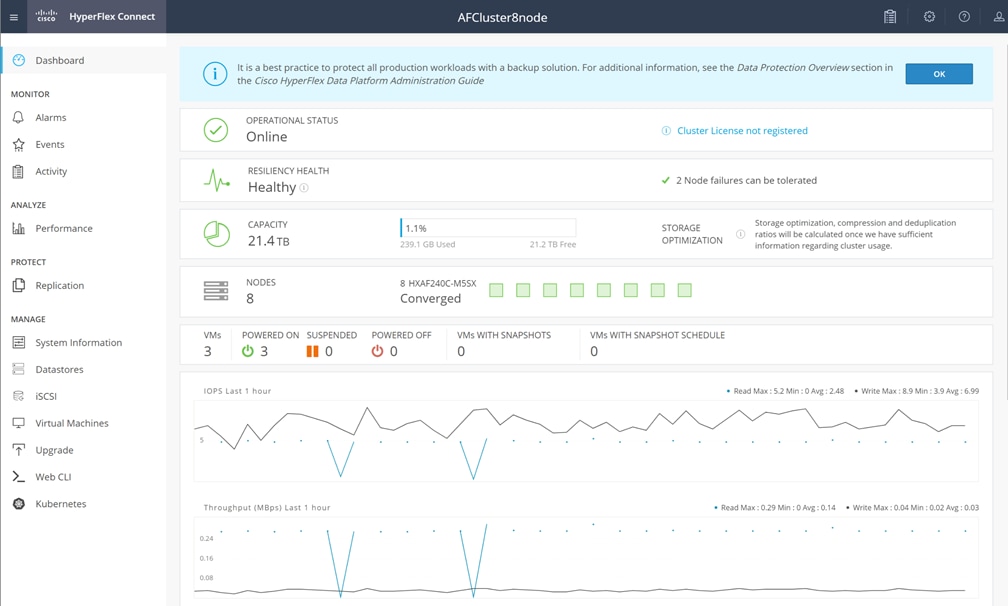Click 'VMs WITH SNAPSHOT SCHEDULE' label
1008x606 pixels.
(657, 335)
